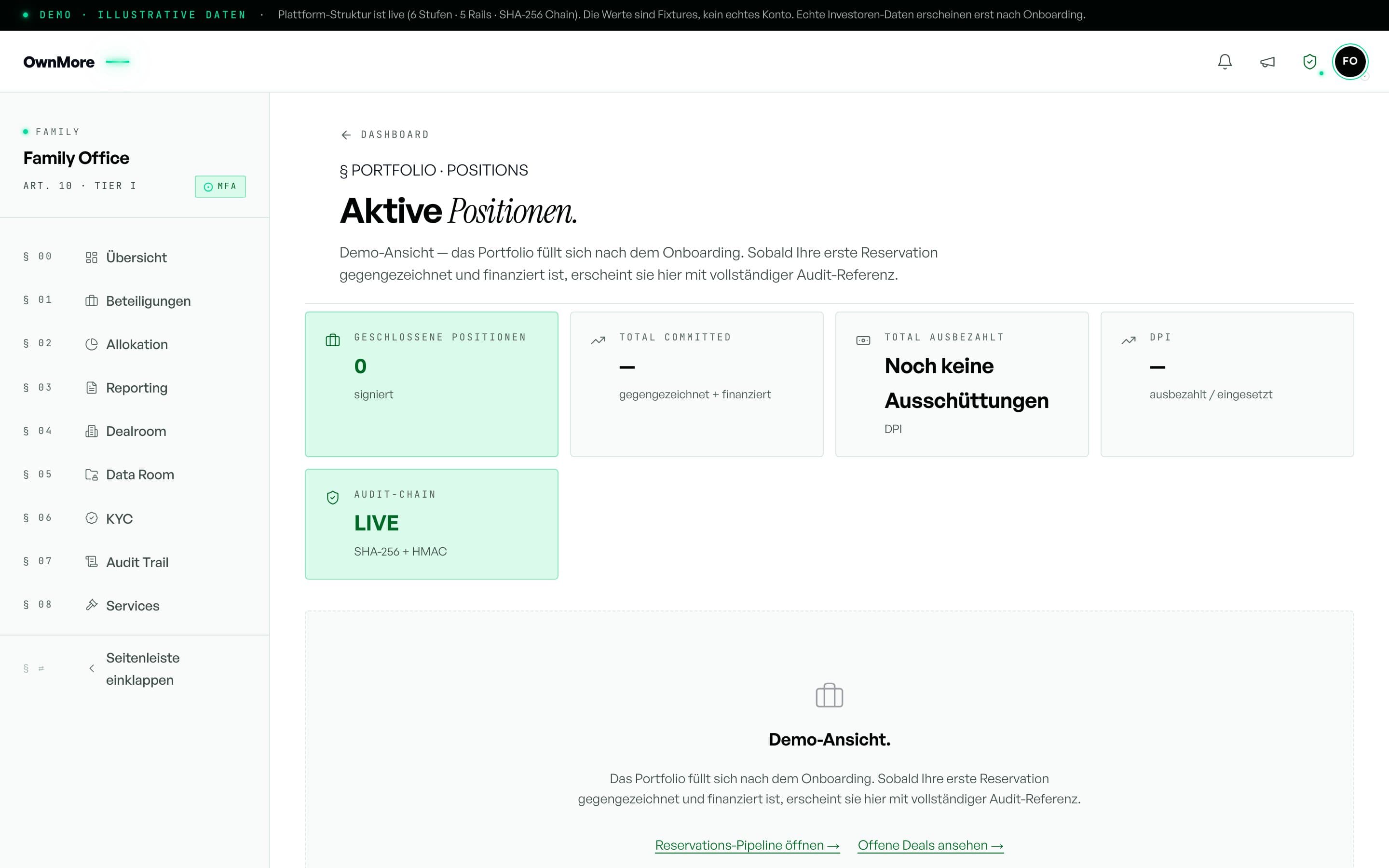Click the Allokation pie chart icon
Image resolution: width=1389 pixels, height=868 pixels.
91,344
